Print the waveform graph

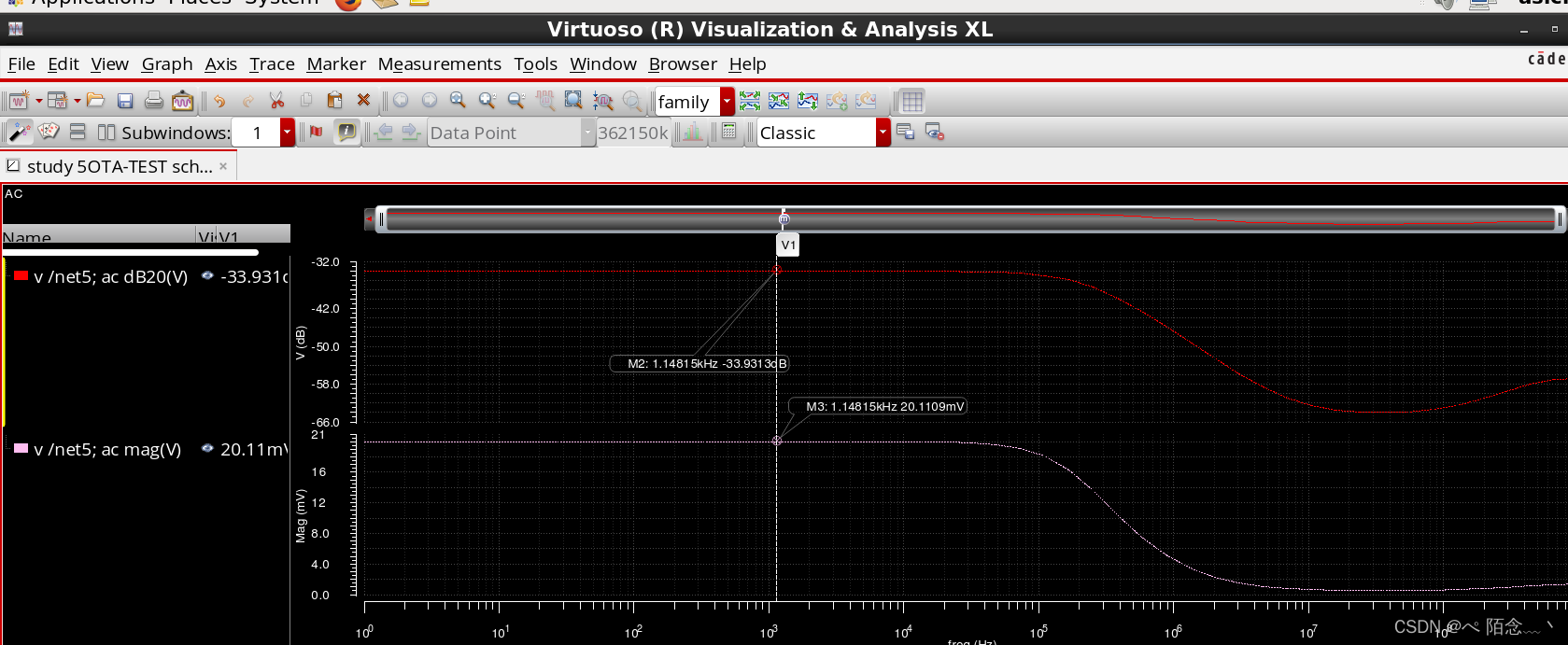pyautogui.click(x=154, y=101)
